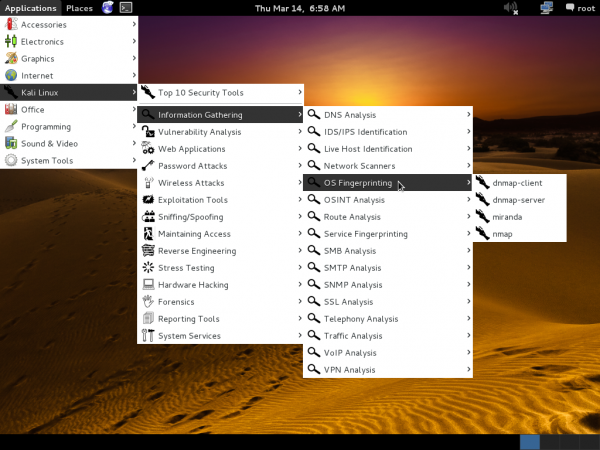Screen dimensions: 600x450
Task: Click the Programming category icon
Action: (11, 126)
